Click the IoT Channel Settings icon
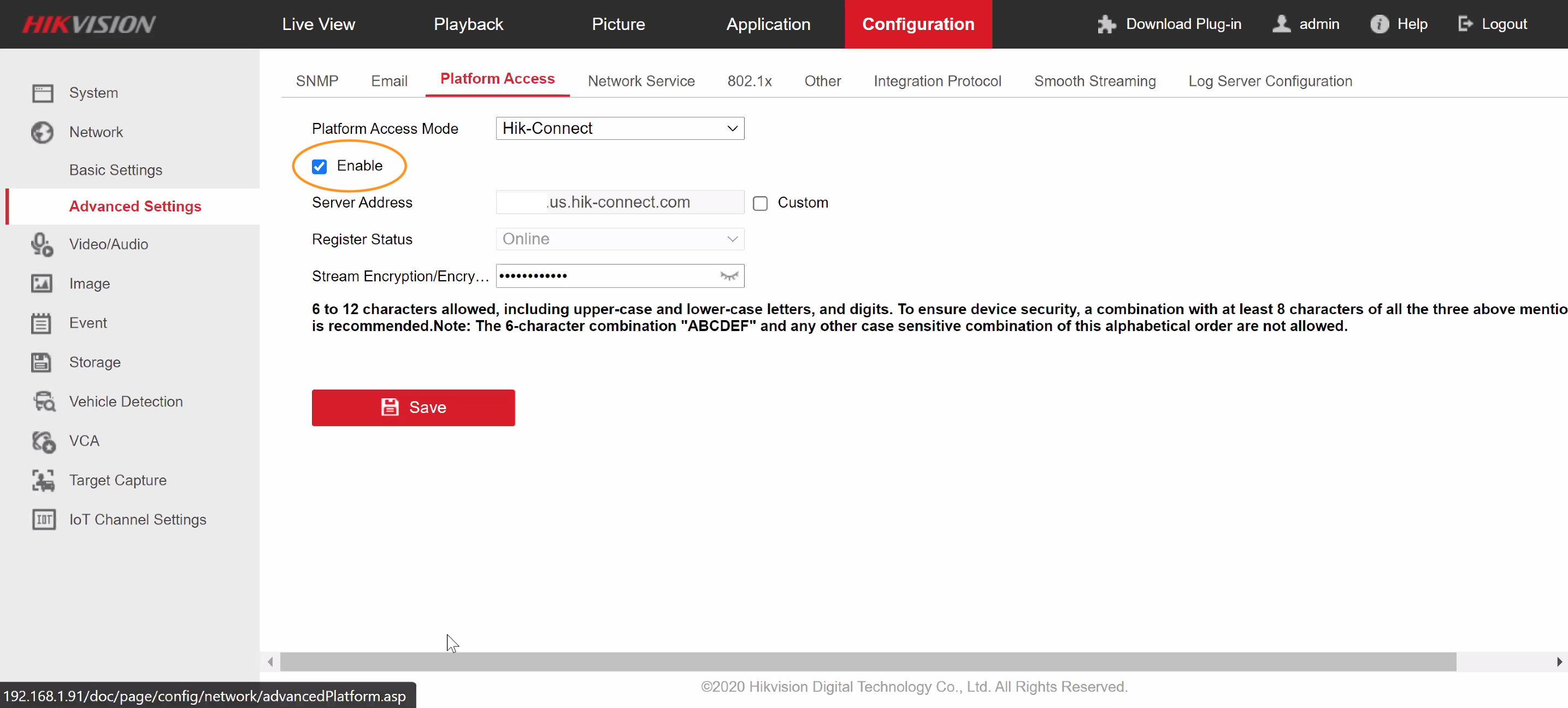 click(x=44, y=520)
